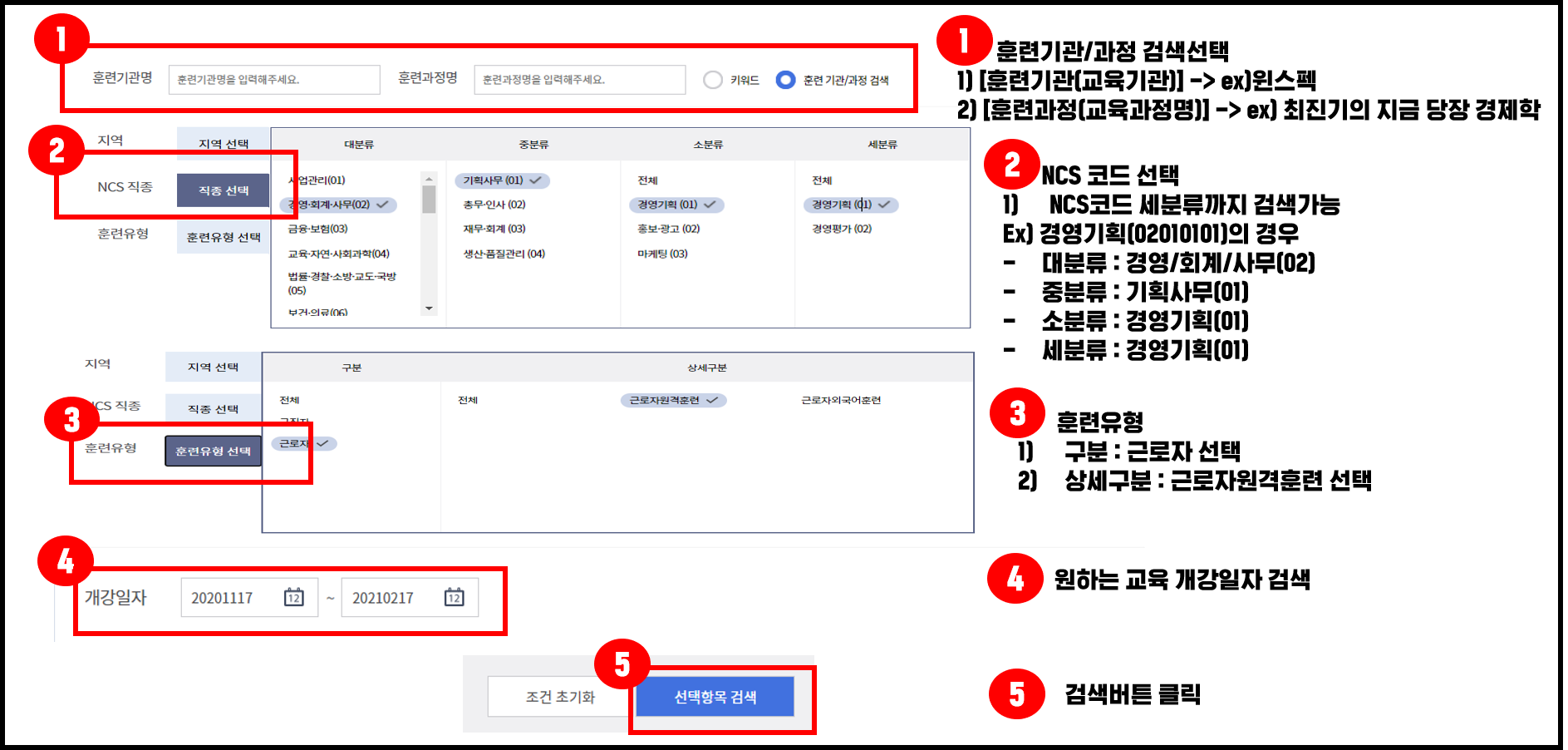Click the 훈련기관명 input field
Image resolution: width=1568 pixels, height=750 pixels.
pos(274,80)
